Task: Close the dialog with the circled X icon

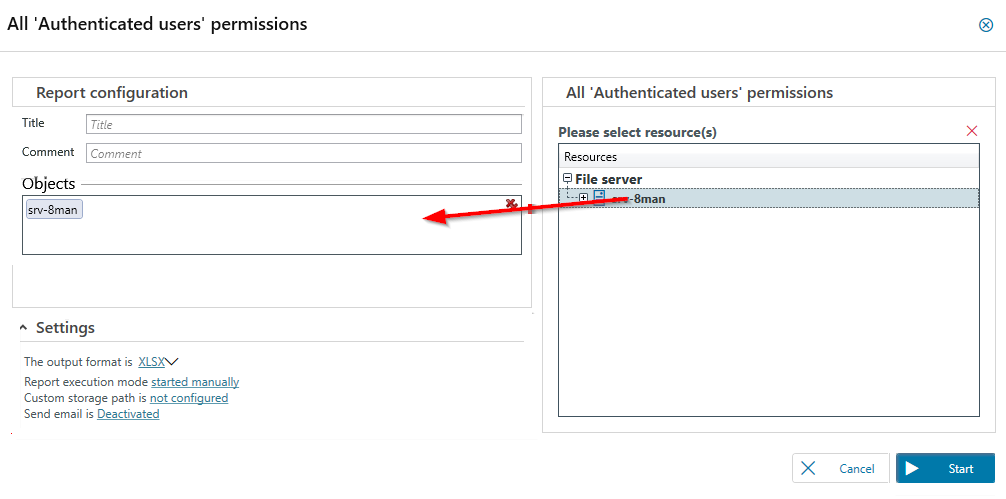Action: [x=985, y=25]
